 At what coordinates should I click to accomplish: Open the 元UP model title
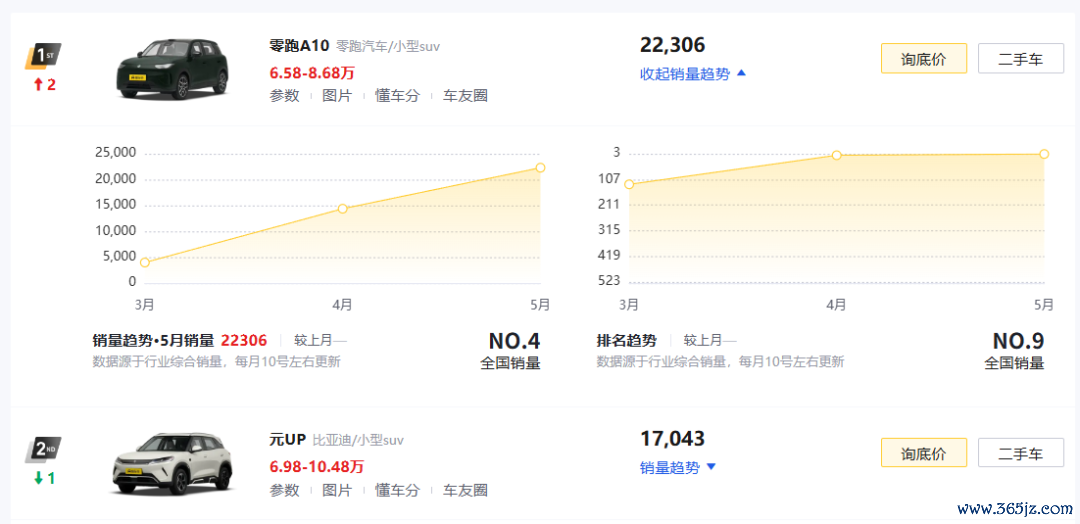287,439
